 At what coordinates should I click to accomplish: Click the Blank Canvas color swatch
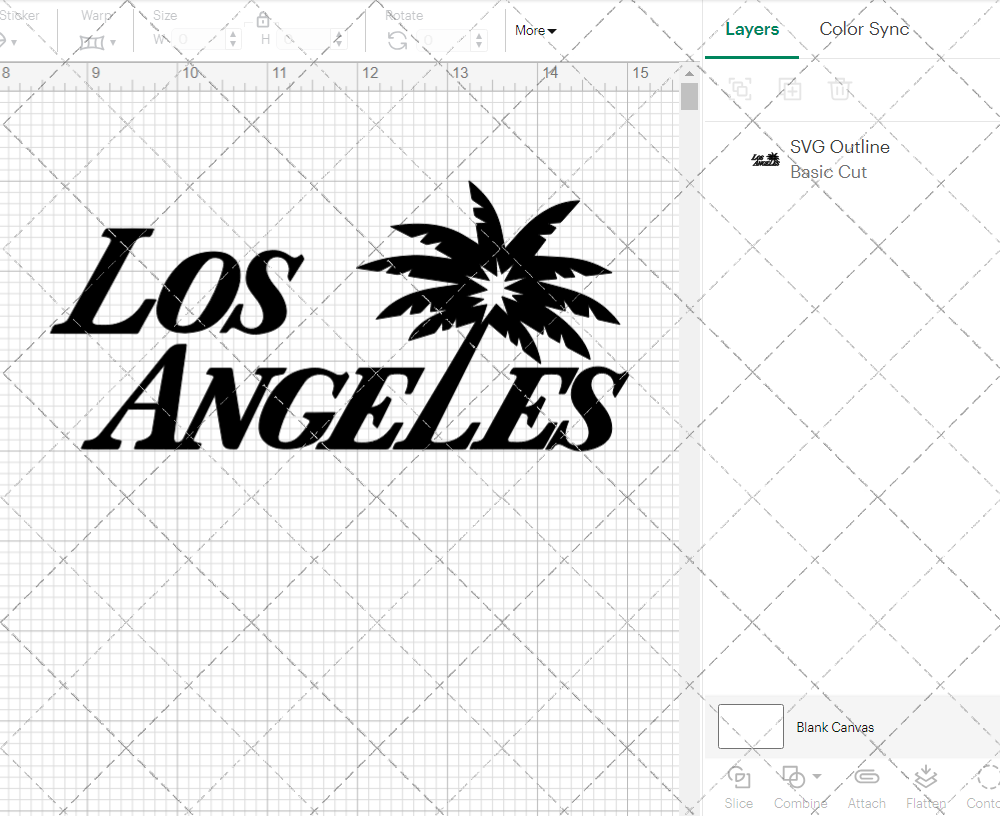(x=750, y=727)
